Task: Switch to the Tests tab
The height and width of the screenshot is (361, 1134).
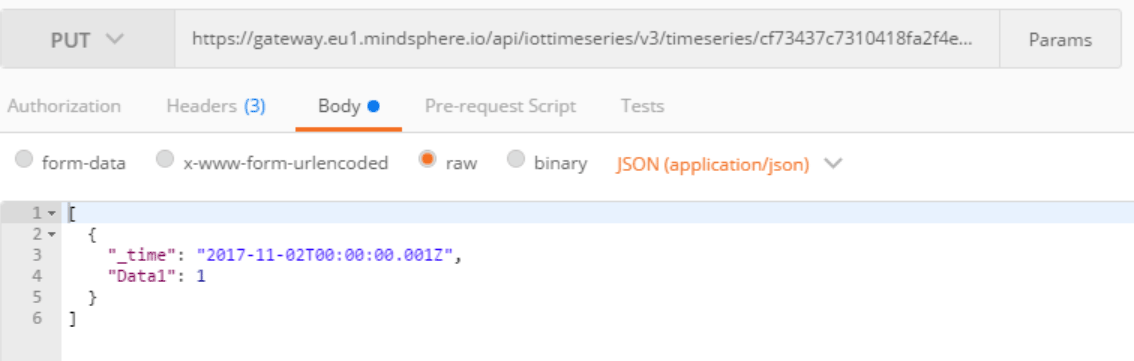Action: (642, 106)
